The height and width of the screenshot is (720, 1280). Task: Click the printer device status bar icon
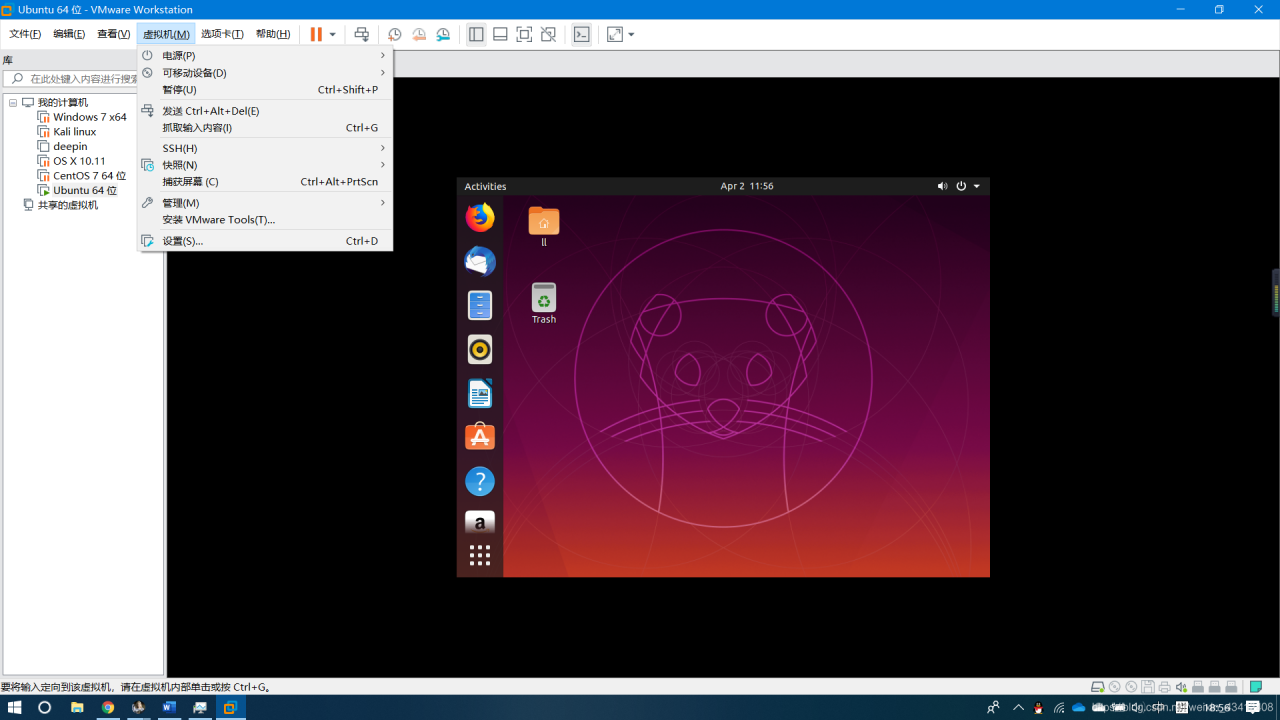pyautogui.click(x=1164, y=687)
